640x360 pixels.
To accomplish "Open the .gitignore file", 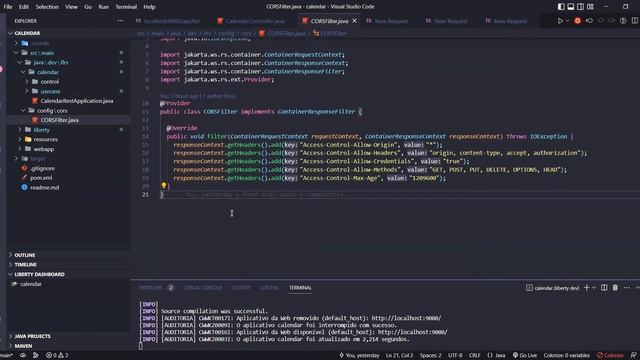I will [x=42, y=168].
